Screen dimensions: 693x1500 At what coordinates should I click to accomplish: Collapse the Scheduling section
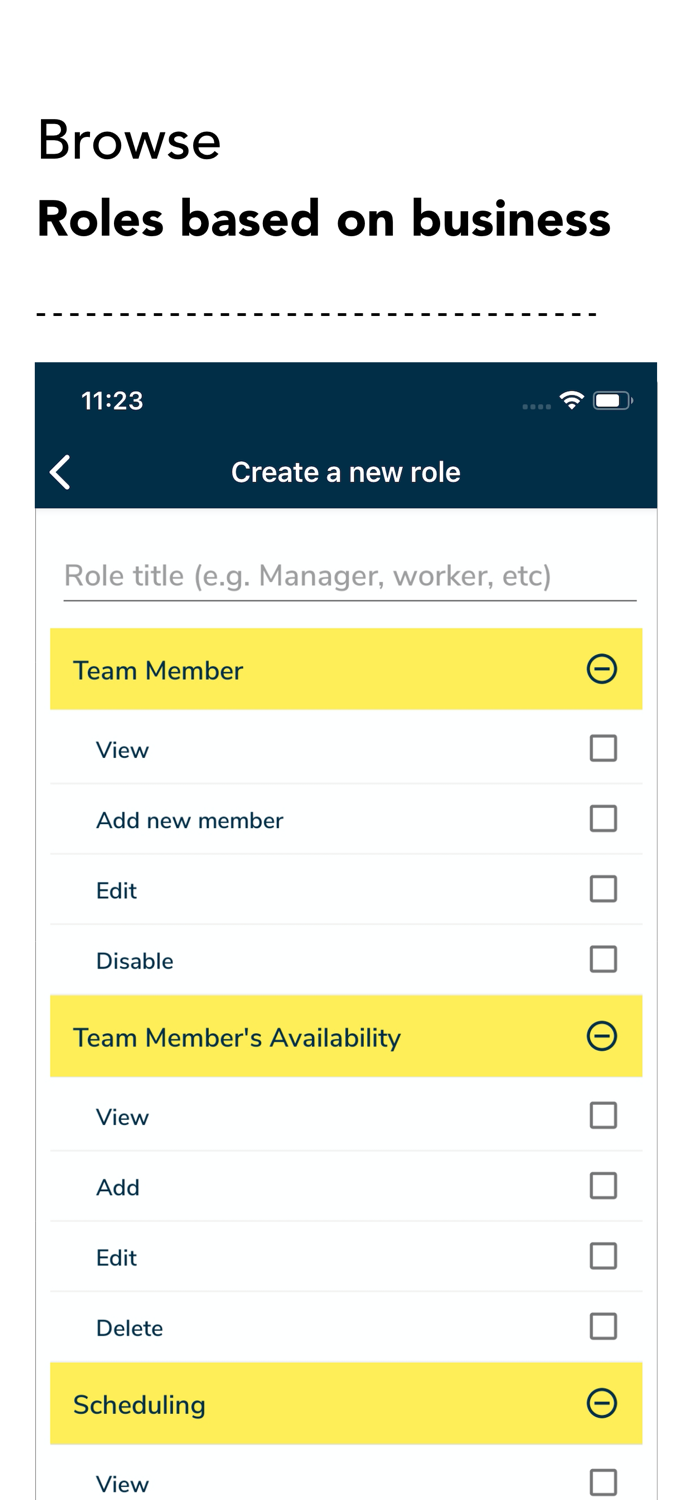tap(603, 1403)
